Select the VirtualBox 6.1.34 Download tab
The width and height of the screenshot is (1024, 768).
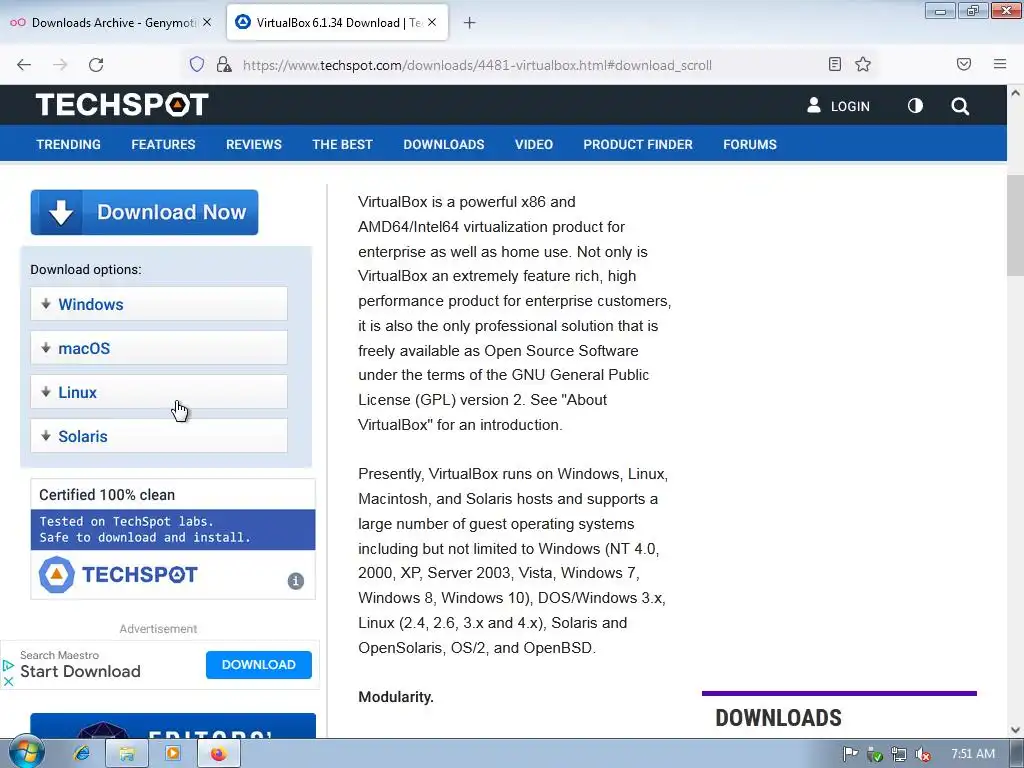(337, 22)
